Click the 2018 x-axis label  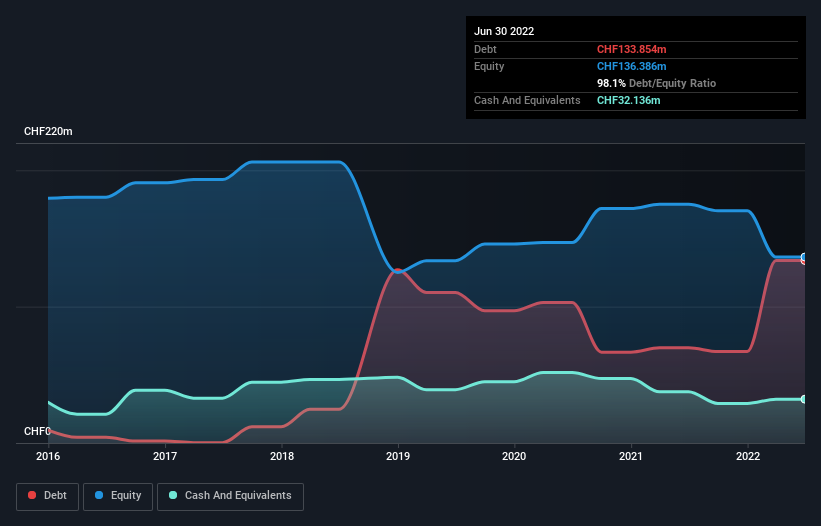tap(282, 456)
